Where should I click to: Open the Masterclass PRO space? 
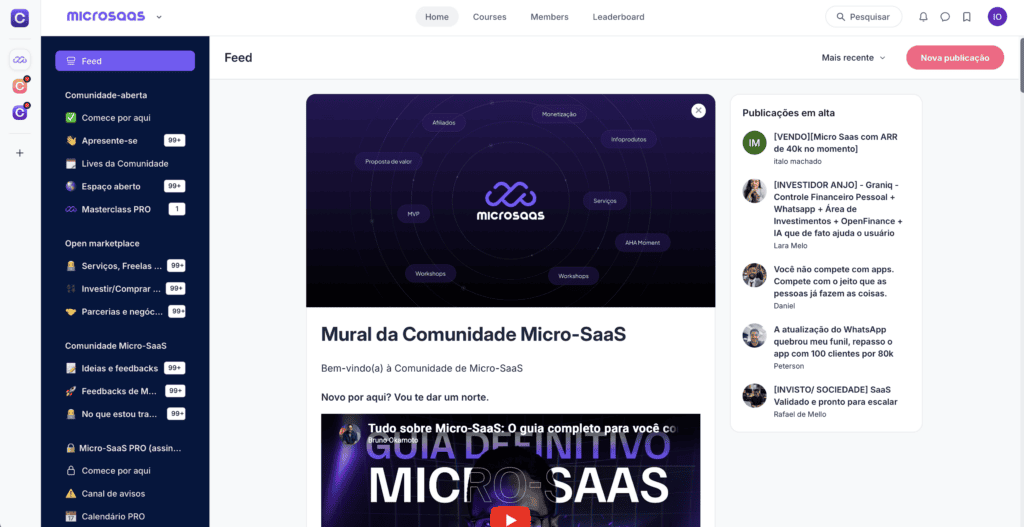click(125, 209)
